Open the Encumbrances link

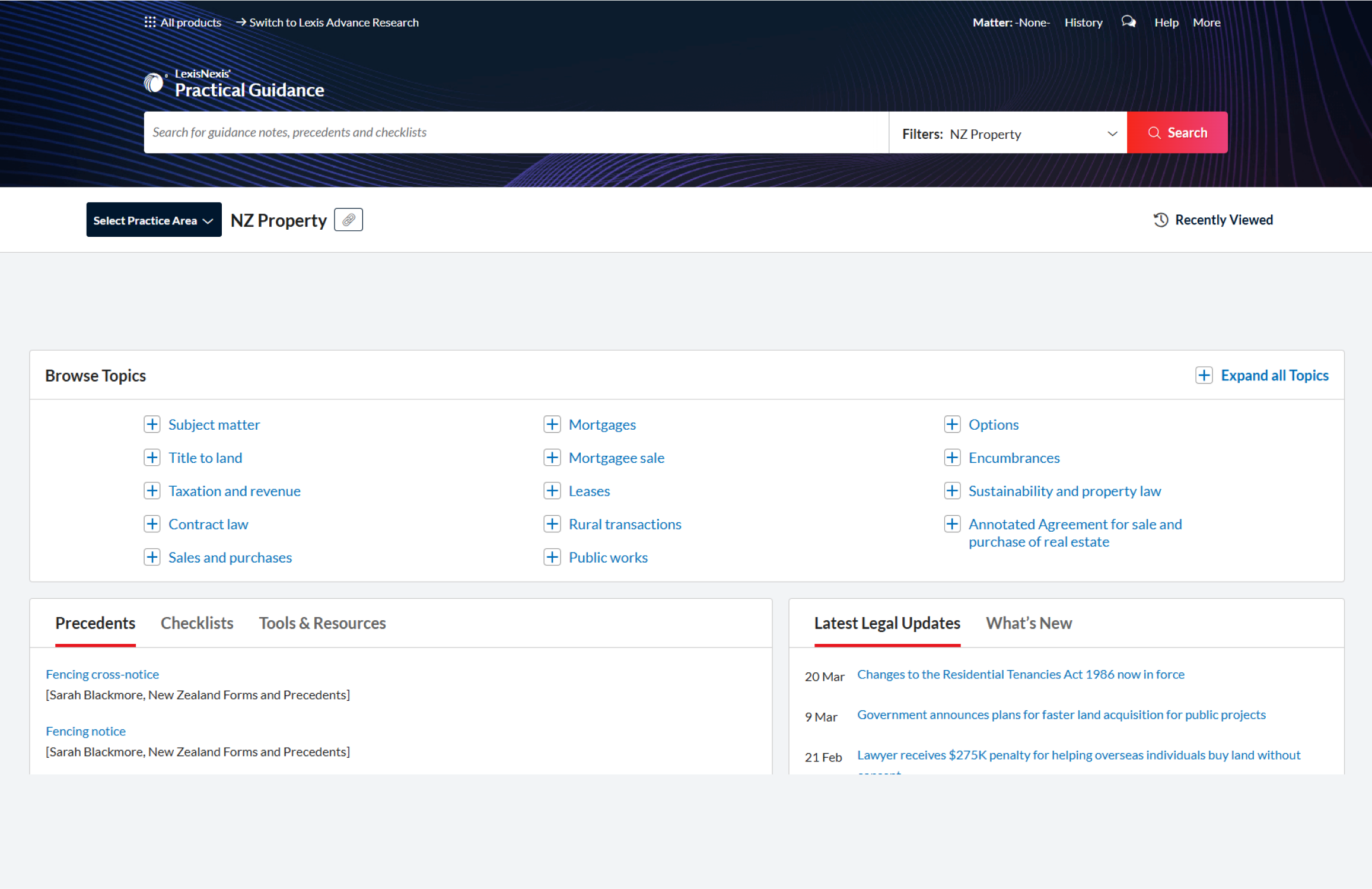(1014, 458)
